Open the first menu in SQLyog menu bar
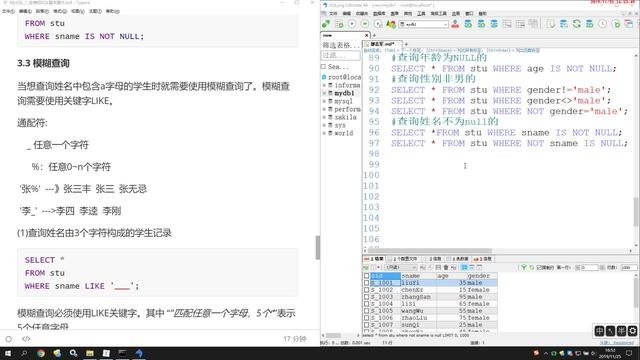Screen dimensions: 640x360 [333, 13]
